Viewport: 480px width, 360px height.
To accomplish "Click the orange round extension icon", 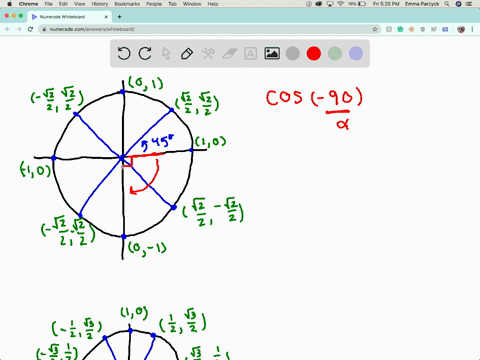I will point(411,29).
